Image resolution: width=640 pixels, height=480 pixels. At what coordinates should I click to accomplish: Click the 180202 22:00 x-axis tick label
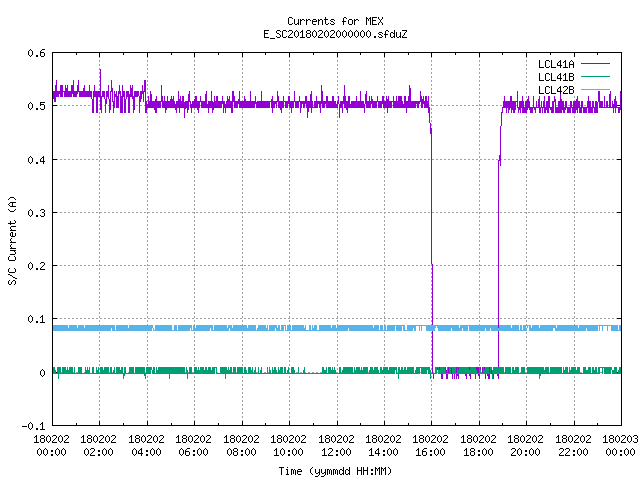tap(573, 446)
